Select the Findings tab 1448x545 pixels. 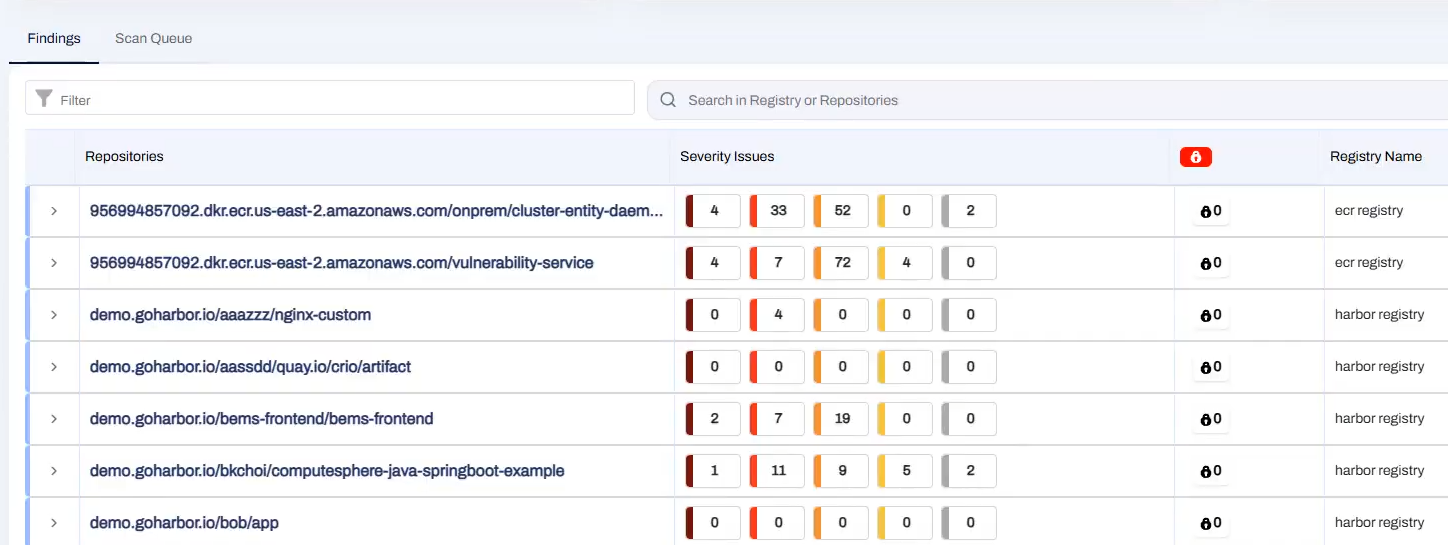(x=54, y=38)
